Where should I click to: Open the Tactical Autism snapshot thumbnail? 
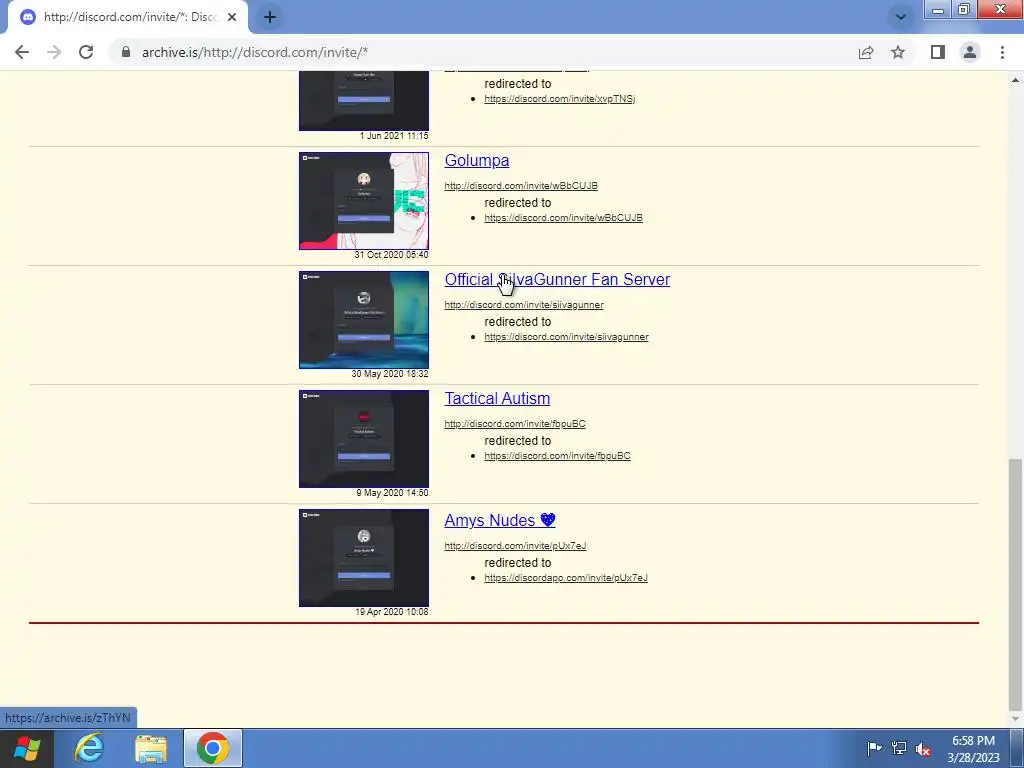364,439
